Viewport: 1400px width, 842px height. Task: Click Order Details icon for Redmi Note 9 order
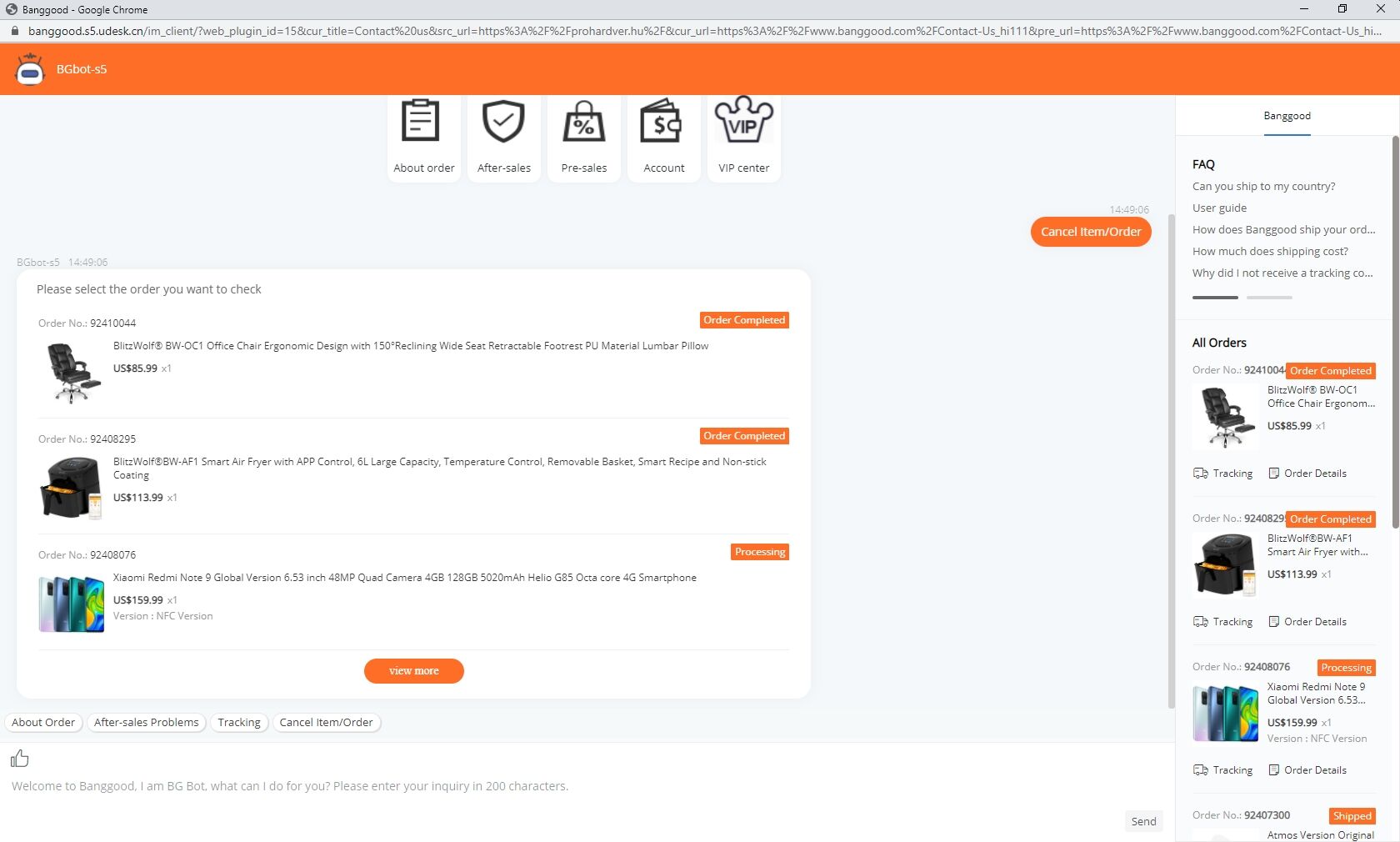point(1273,770)
